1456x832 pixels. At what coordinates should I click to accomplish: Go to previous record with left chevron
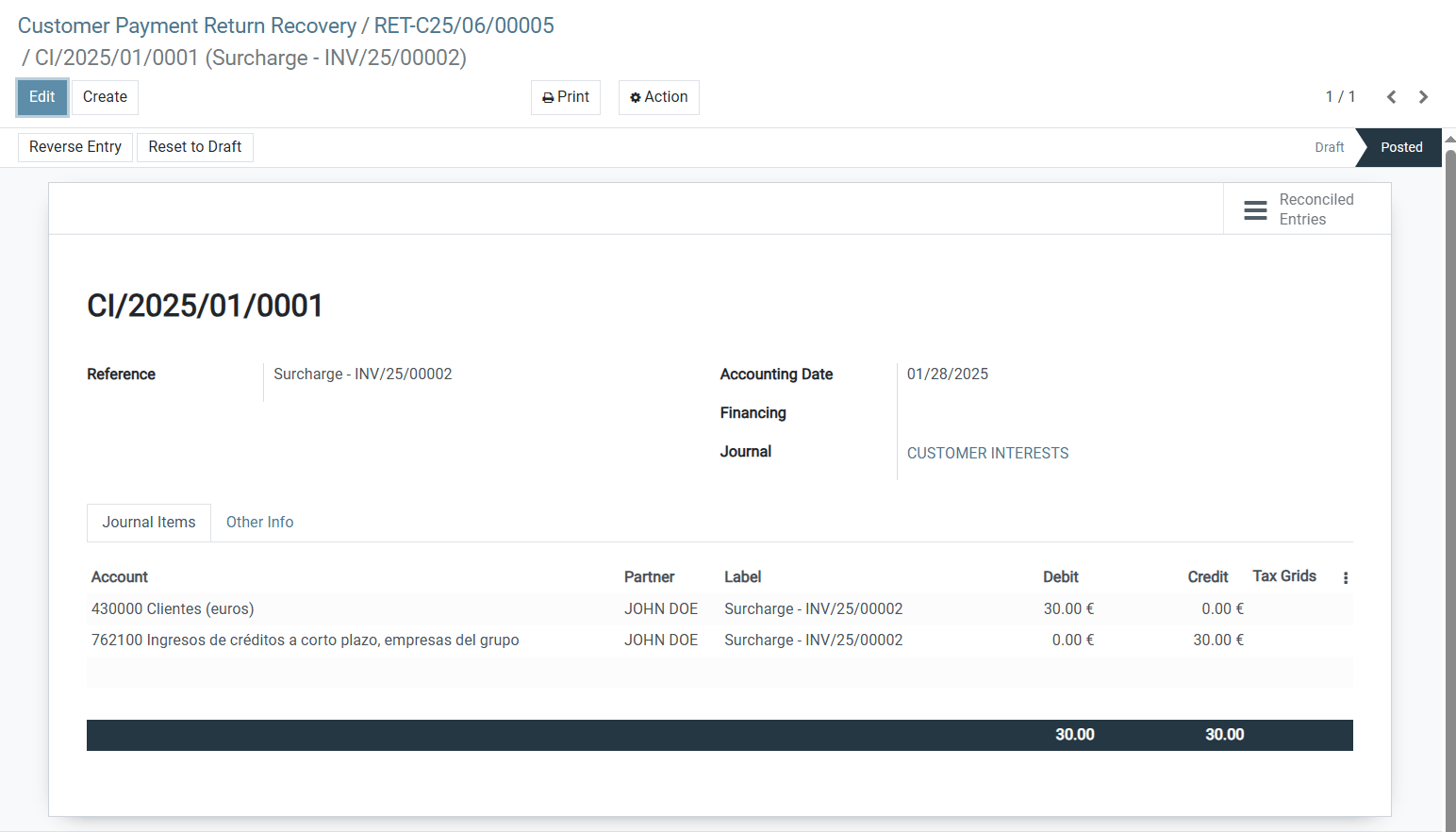1391,96
